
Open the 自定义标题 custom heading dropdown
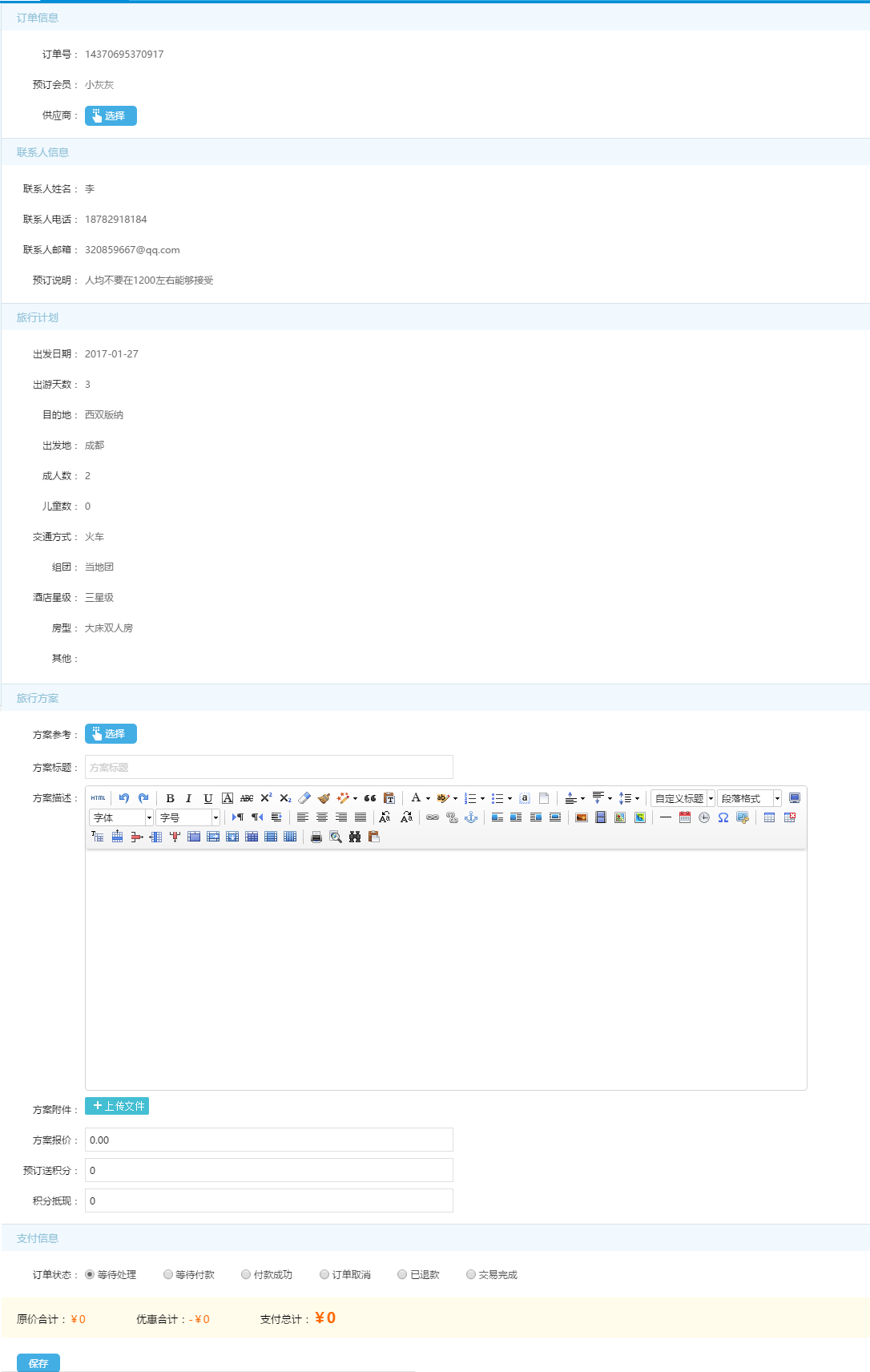pos(683,798)
